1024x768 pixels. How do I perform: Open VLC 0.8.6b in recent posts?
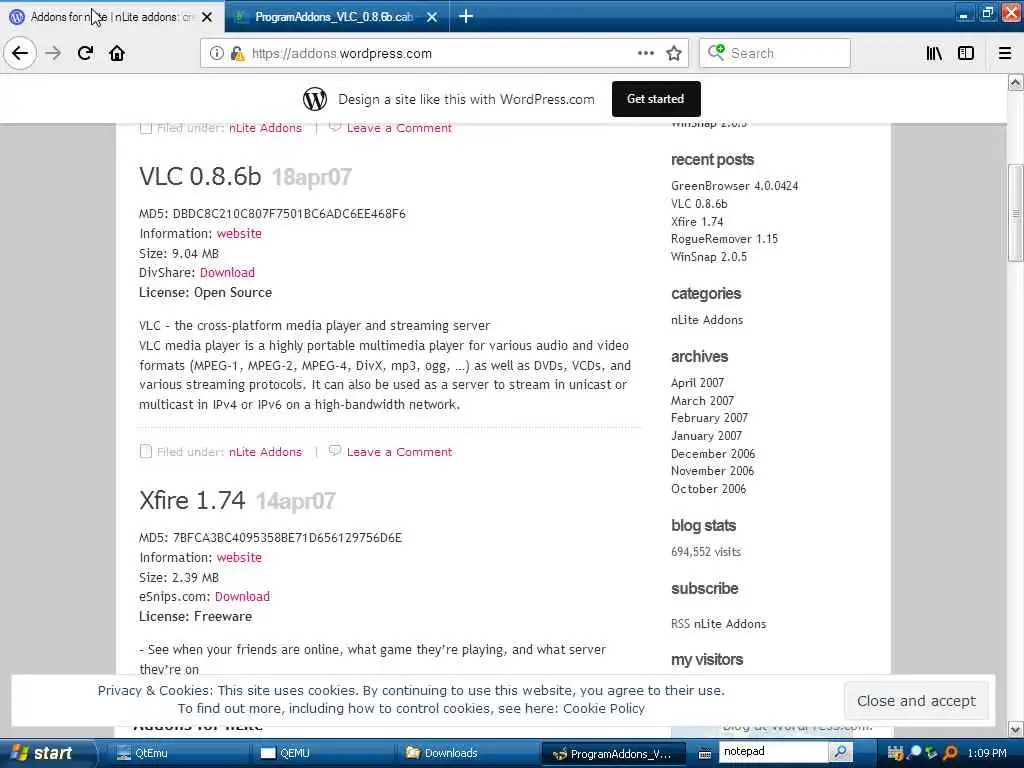pos(699,204)
